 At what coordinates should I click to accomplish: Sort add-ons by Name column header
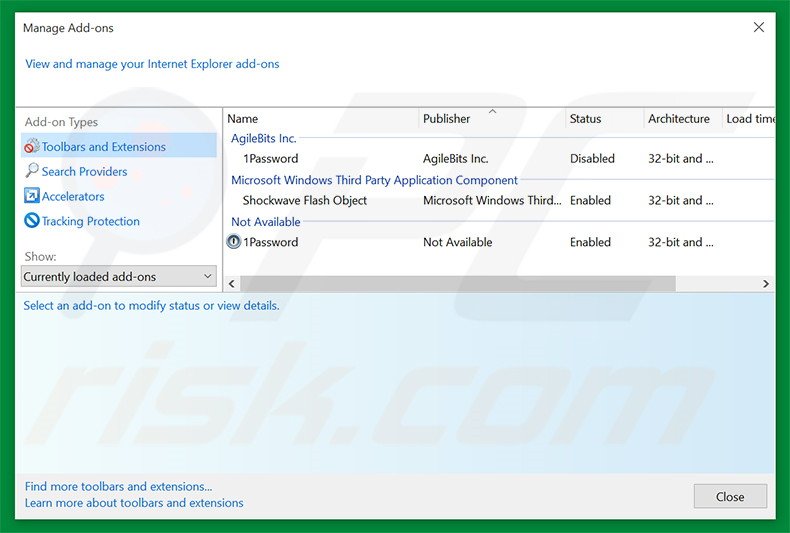point(321,119)
